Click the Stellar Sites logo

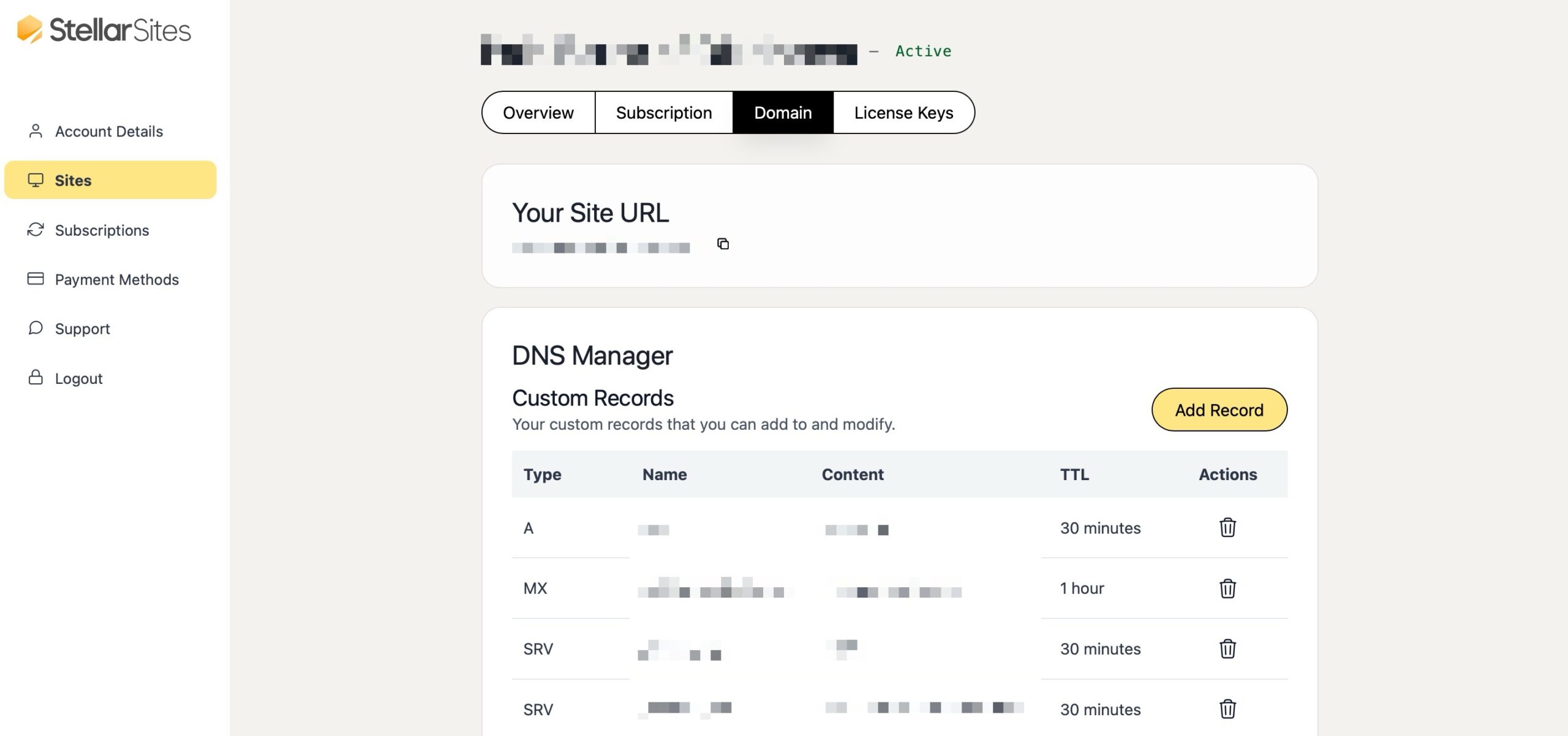pyautogui.click(x=104, y=31)
